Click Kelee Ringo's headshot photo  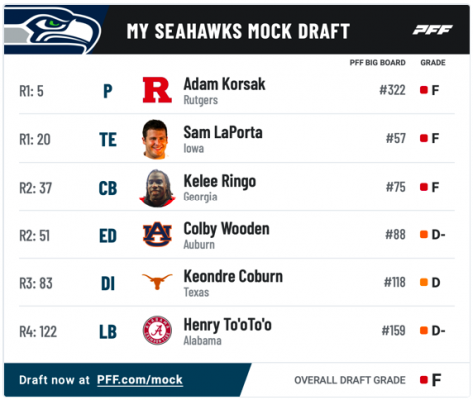[157, 188]
